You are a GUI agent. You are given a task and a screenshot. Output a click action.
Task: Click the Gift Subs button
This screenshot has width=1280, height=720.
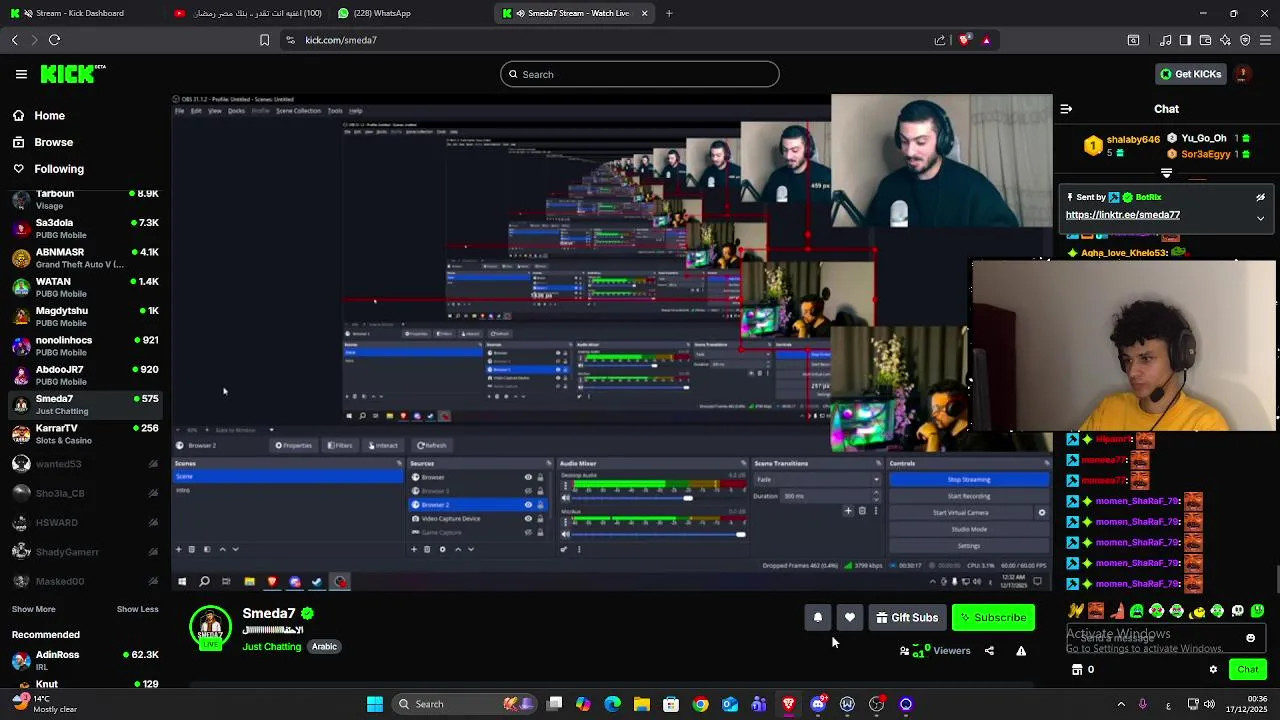[907, 618]
